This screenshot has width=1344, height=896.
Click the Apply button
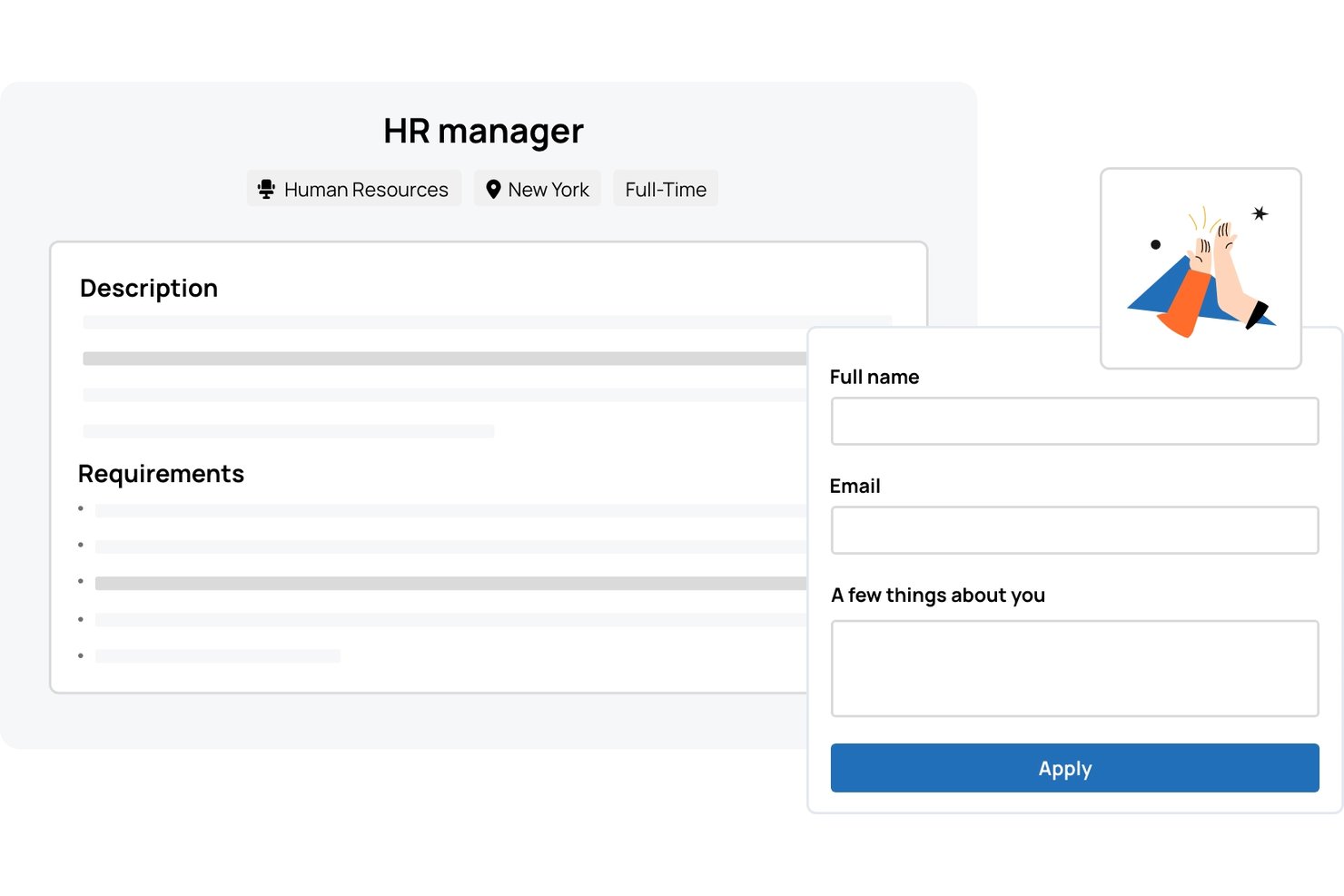1074,768
